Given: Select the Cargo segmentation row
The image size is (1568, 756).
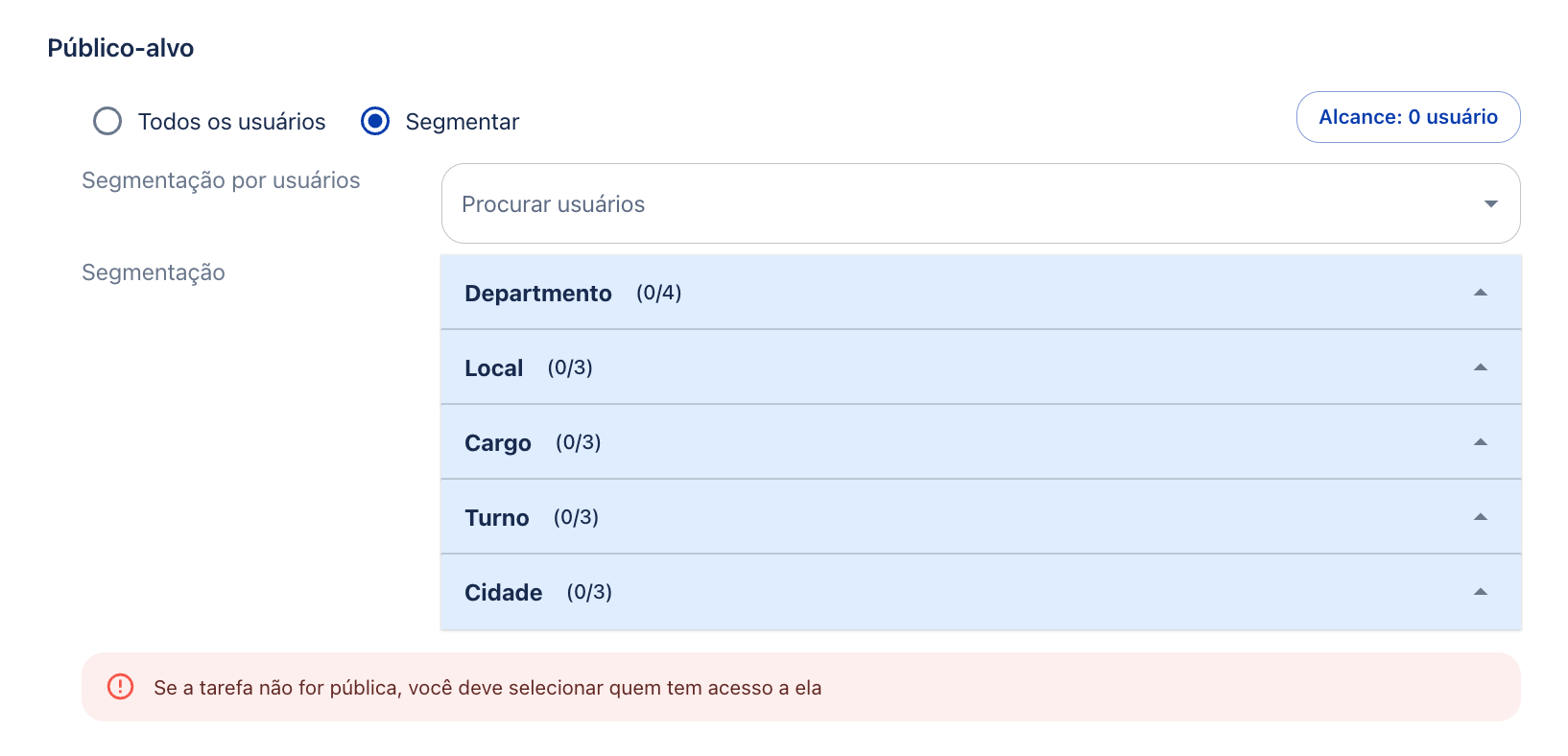Looking at the screenshot, I should coord(981,442).
